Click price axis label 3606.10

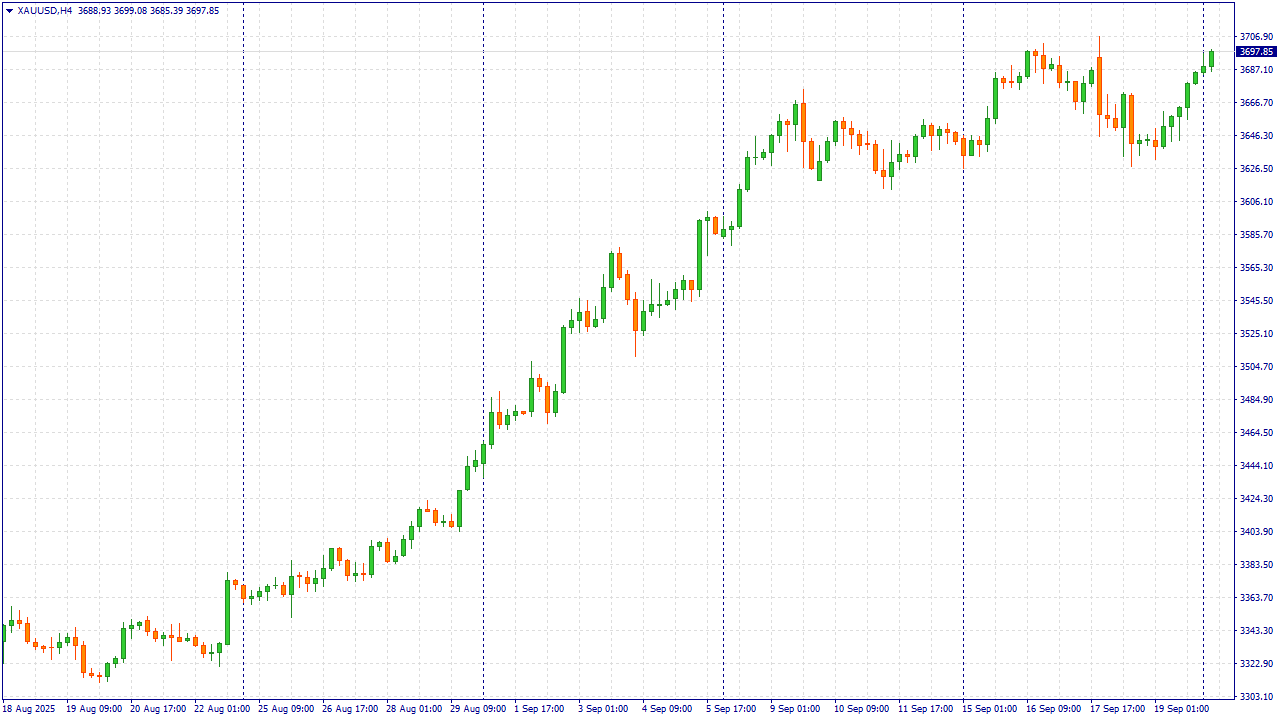pyautogui.click(x=1256, y=202)
